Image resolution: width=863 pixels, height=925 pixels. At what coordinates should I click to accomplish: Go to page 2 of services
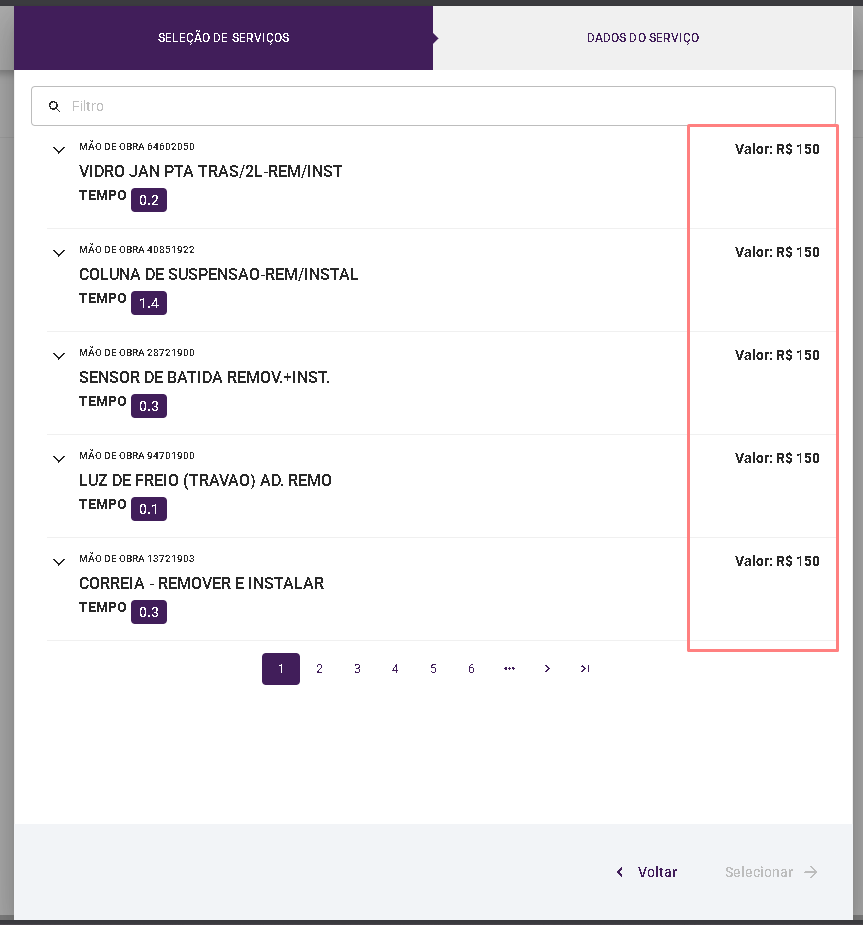319,669
